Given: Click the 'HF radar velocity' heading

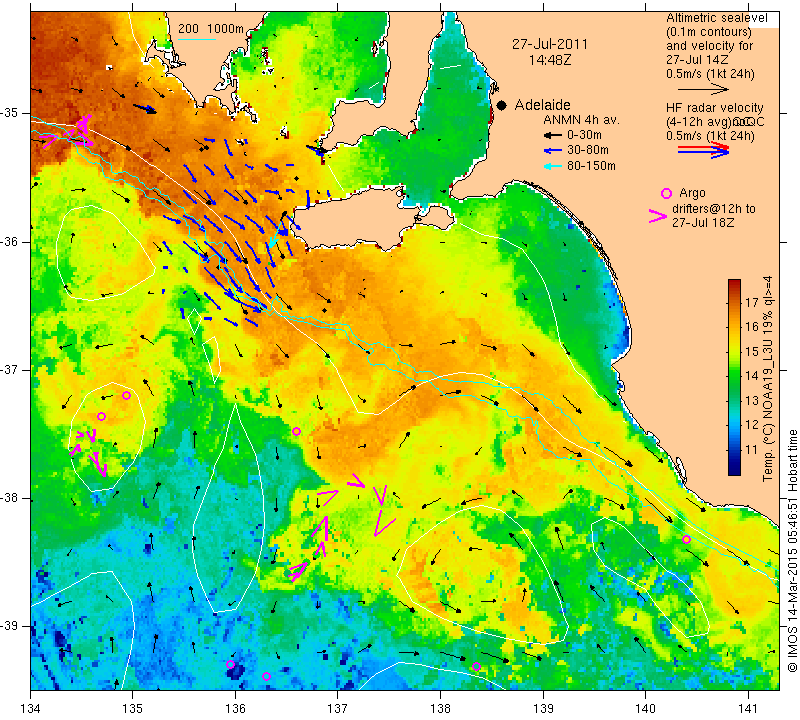Looking at the screenshot, I should pos(715,108).
